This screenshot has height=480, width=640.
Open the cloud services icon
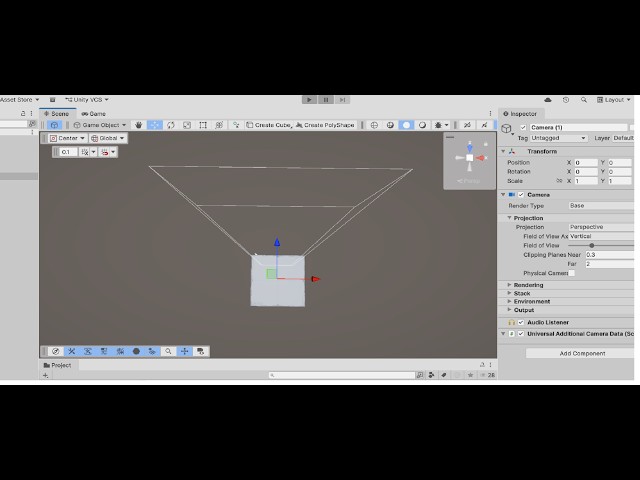(548, 100)
